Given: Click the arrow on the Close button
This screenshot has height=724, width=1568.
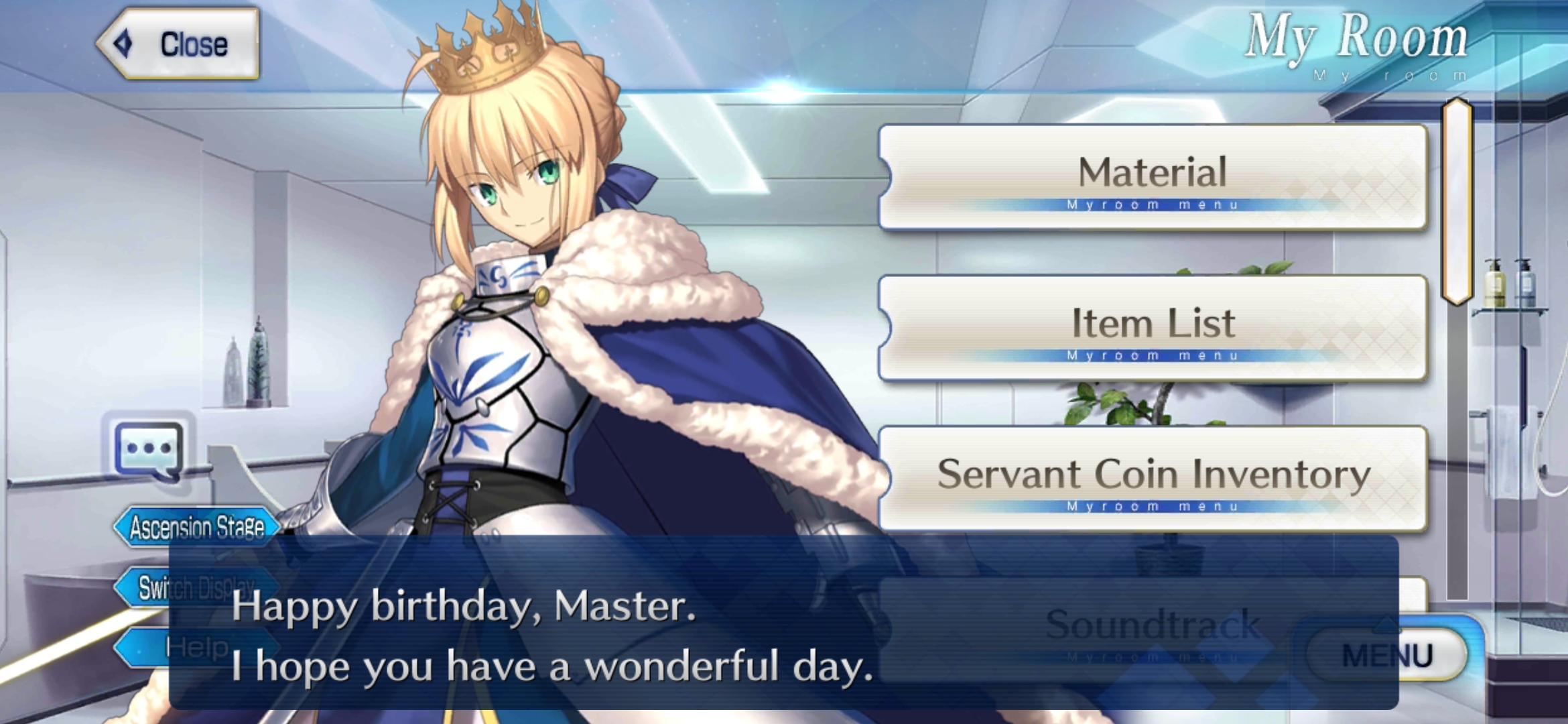Looking at the screenshot, I should tap(123, 44).
